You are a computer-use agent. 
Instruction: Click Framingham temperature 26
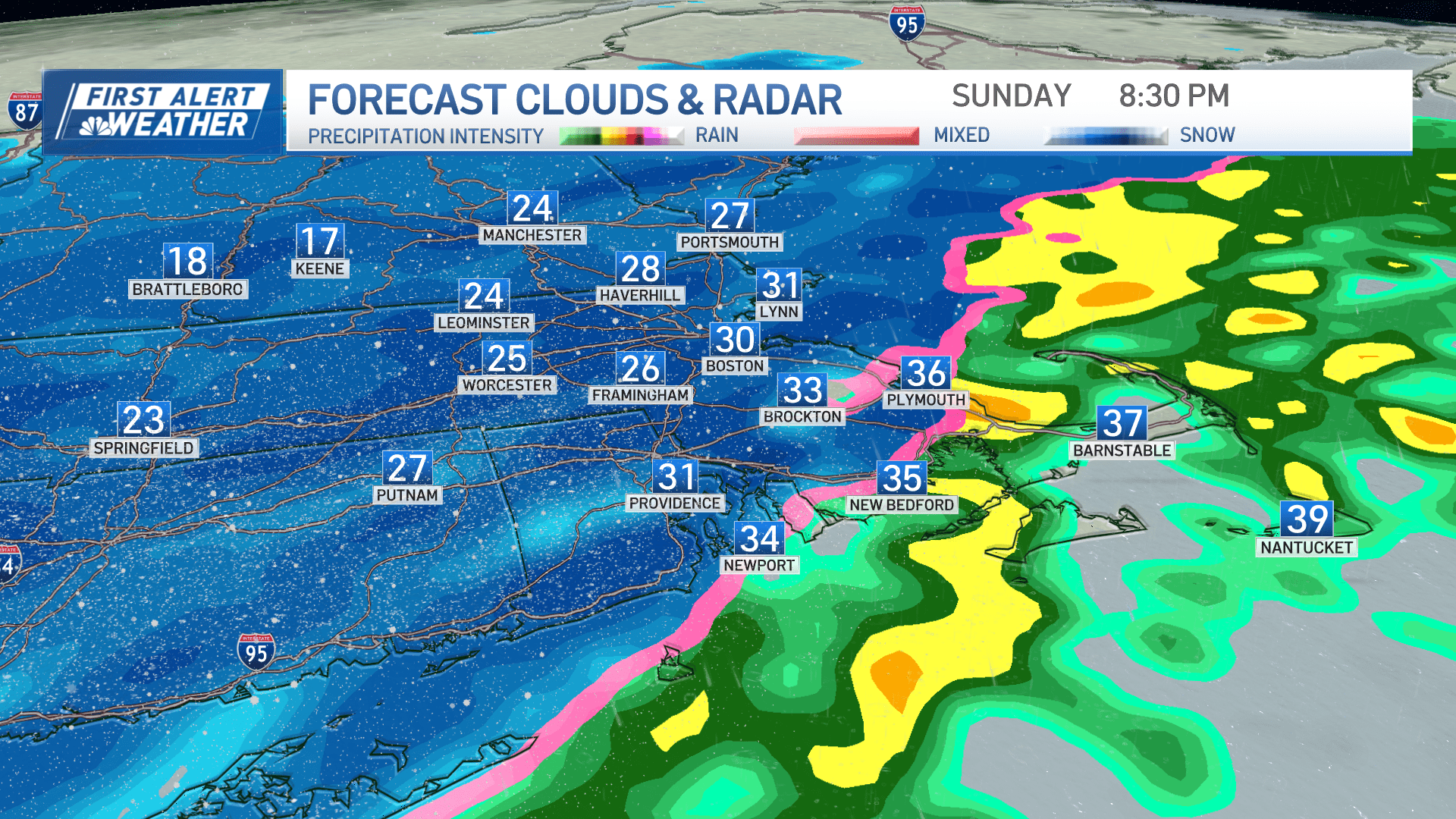click(x=640, y=369)
